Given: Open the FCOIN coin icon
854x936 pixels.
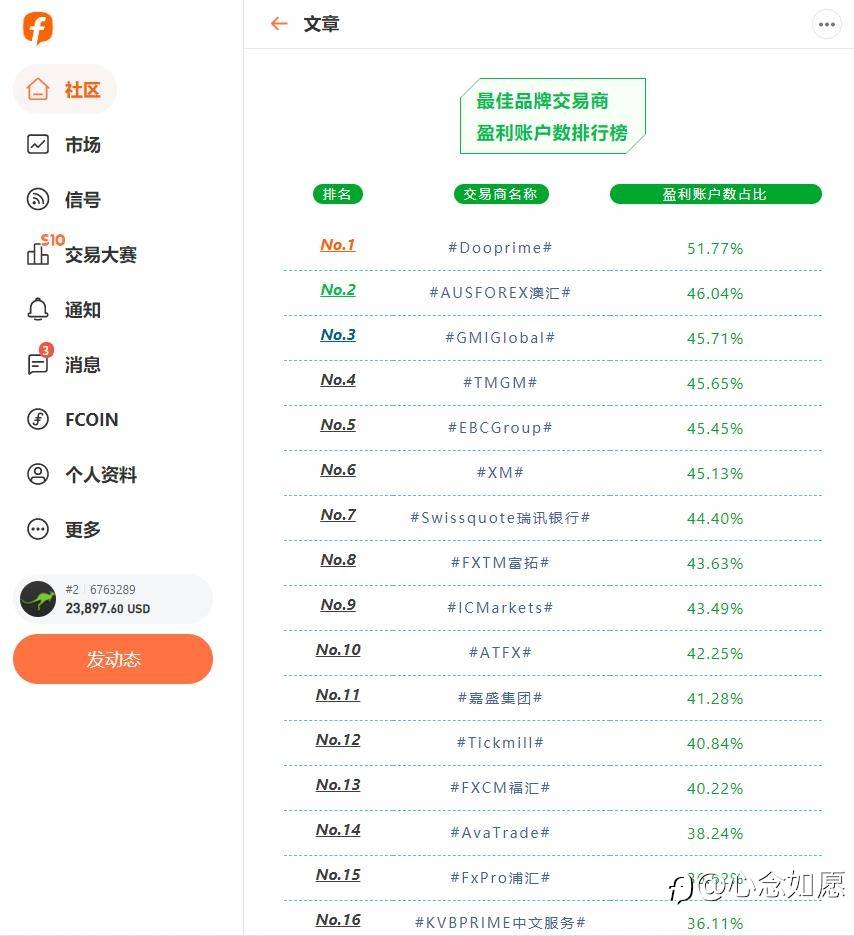Looking at the screenshot, I should click(x=38, y=420).
